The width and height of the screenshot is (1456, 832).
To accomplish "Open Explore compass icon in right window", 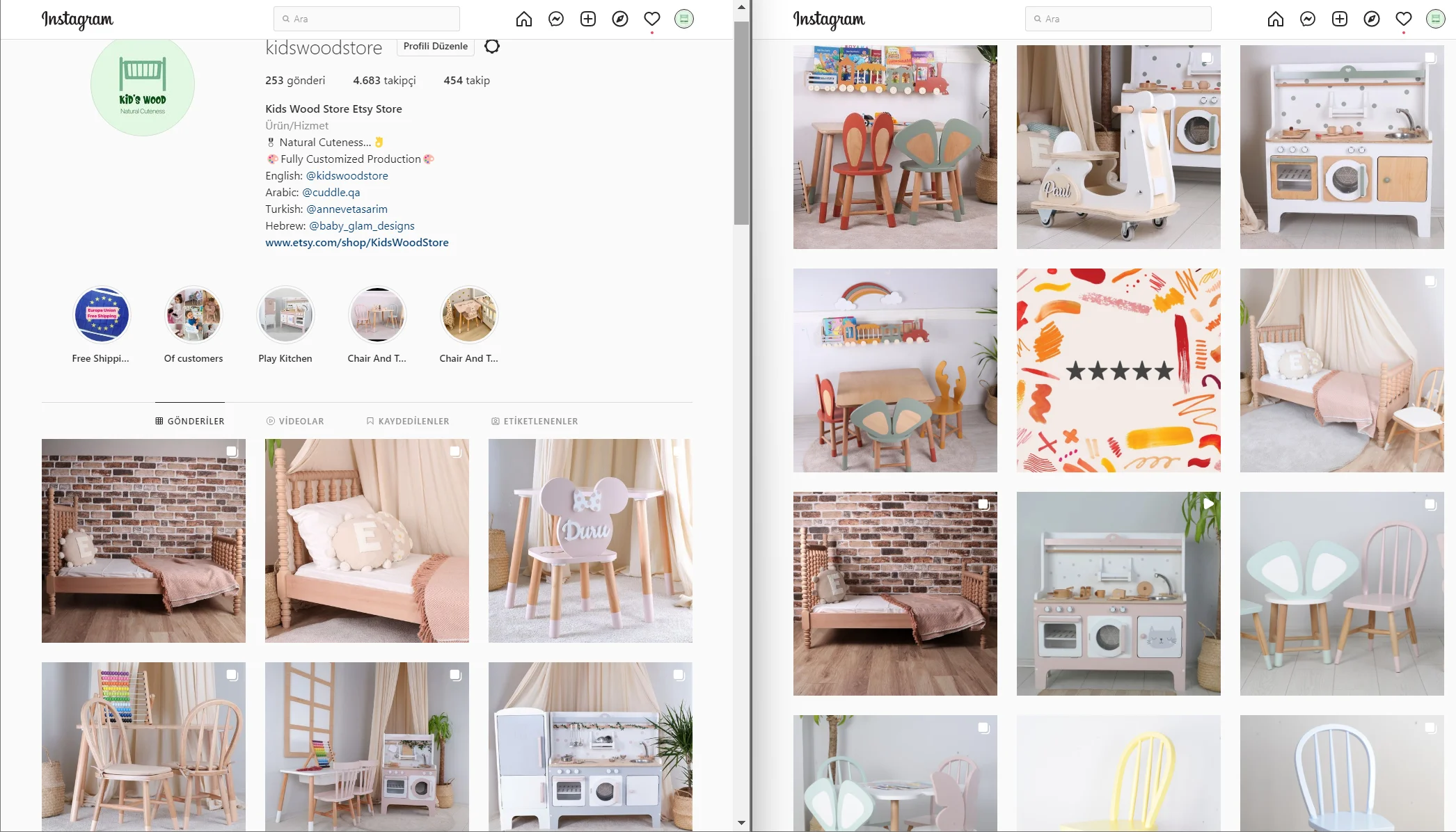I will coord(1371,19).
